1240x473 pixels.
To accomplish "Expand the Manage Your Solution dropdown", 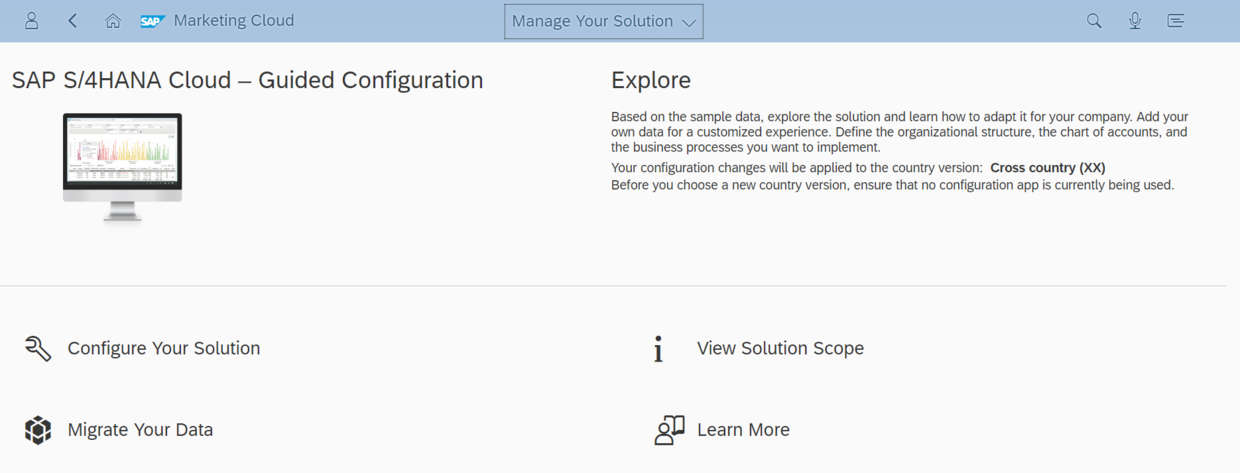I will click(604, 21).
